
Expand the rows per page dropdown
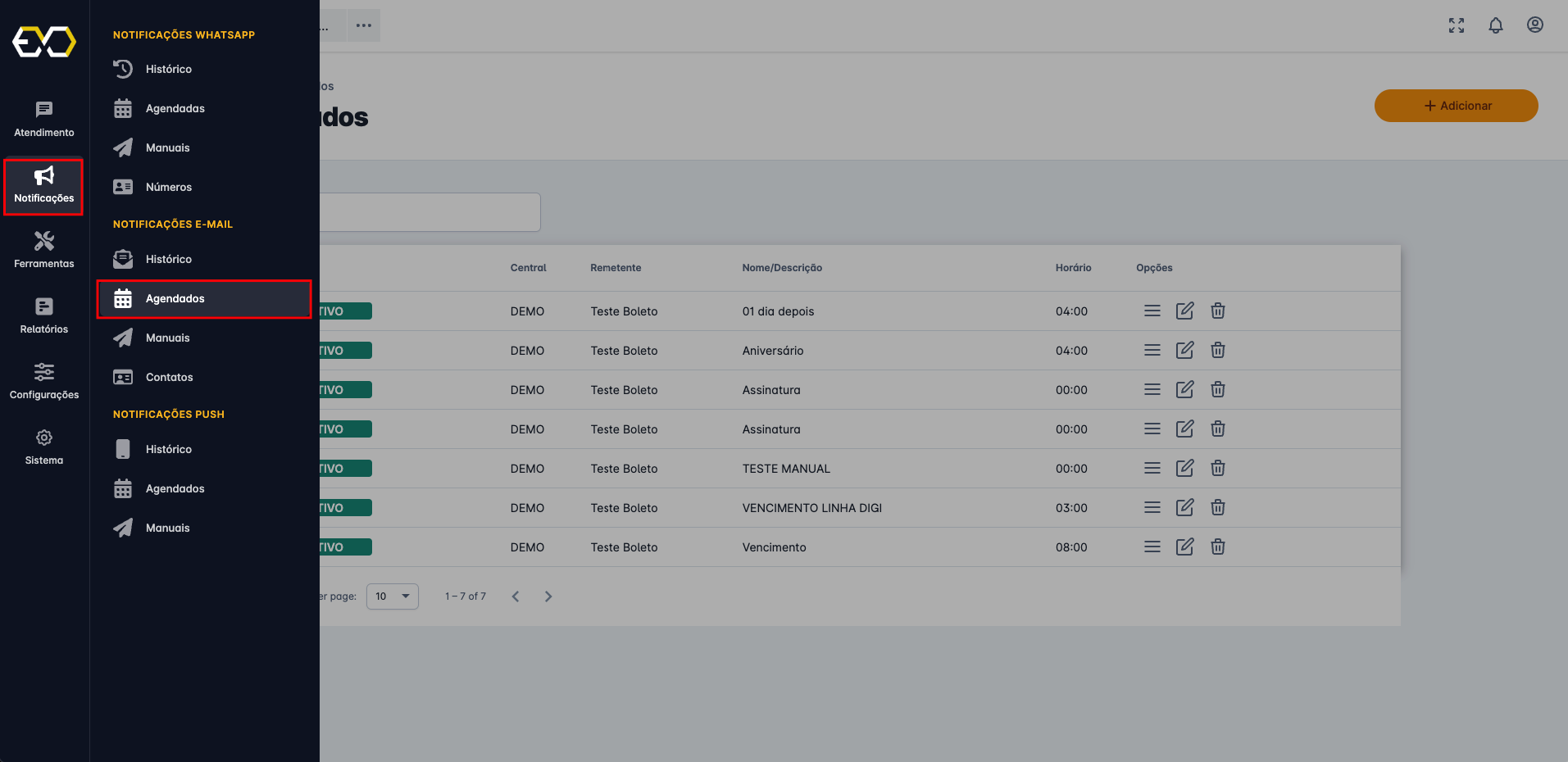(392, 596)
